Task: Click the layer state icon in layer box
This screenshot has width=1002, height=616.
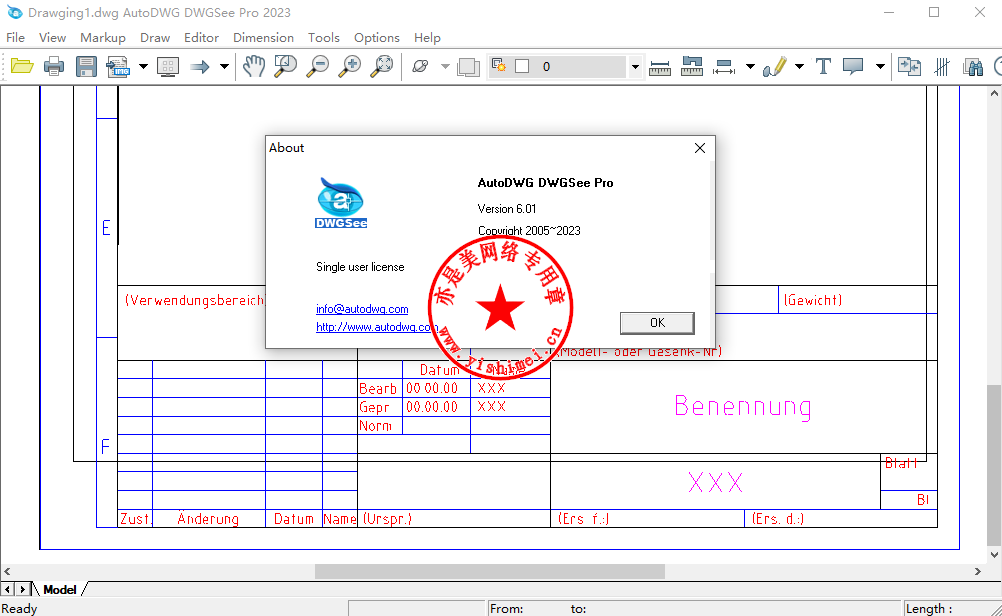Action: [x=499, y=65]
